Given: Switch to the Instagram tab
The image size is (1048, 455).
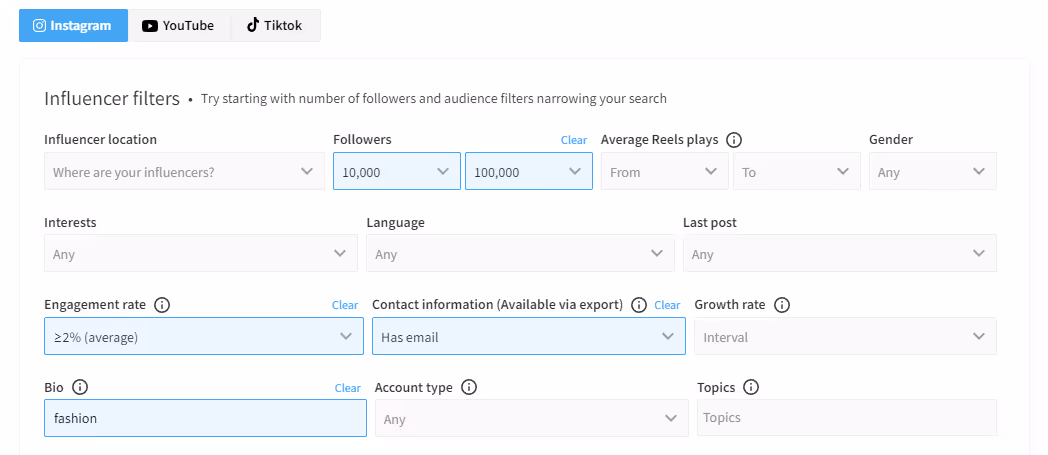Looking at the screenshot, I should [x=73, y=26].
